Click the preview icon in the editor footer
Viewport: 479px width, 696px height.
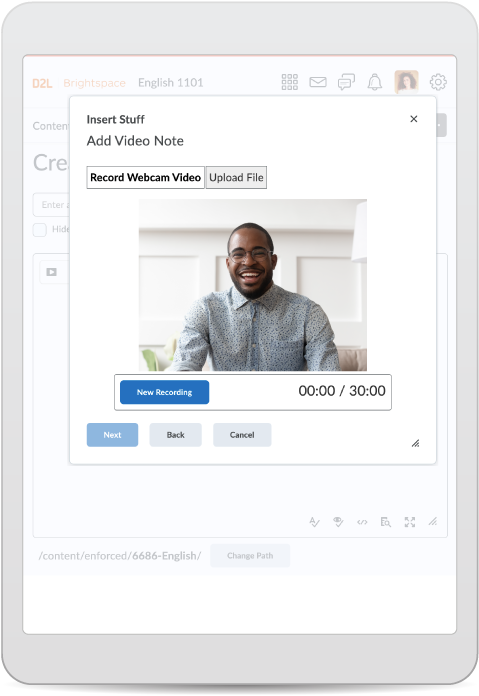(x=385, y=522)
